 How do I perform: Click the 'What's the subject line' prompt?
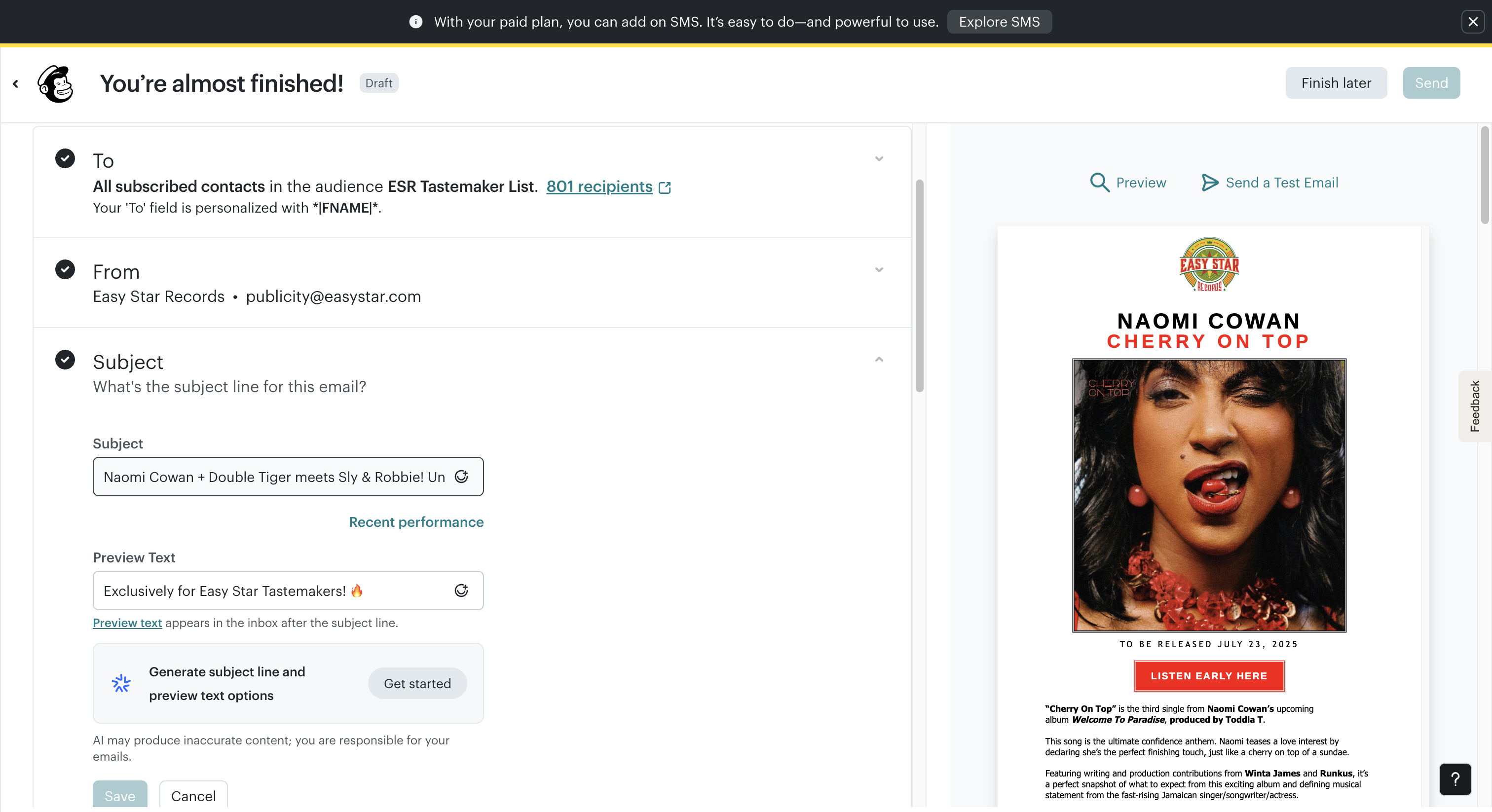point(229,387)
